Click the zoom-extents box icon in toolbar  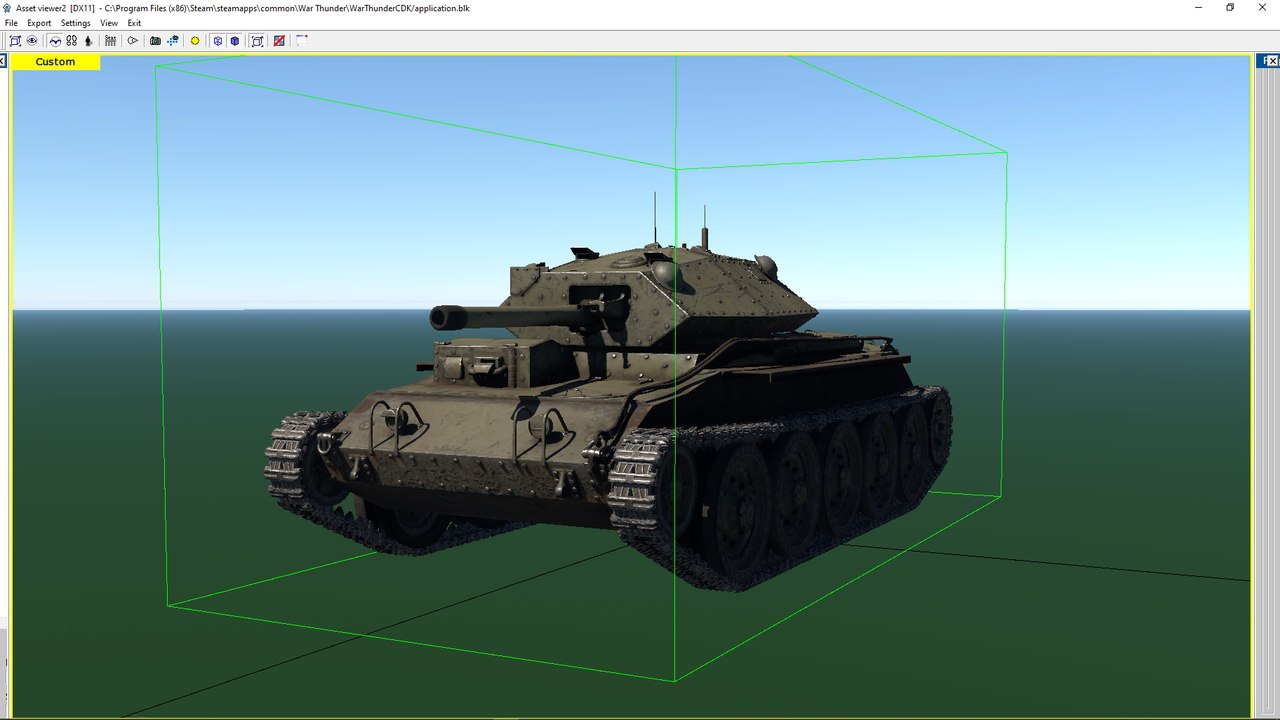(15, 41)
